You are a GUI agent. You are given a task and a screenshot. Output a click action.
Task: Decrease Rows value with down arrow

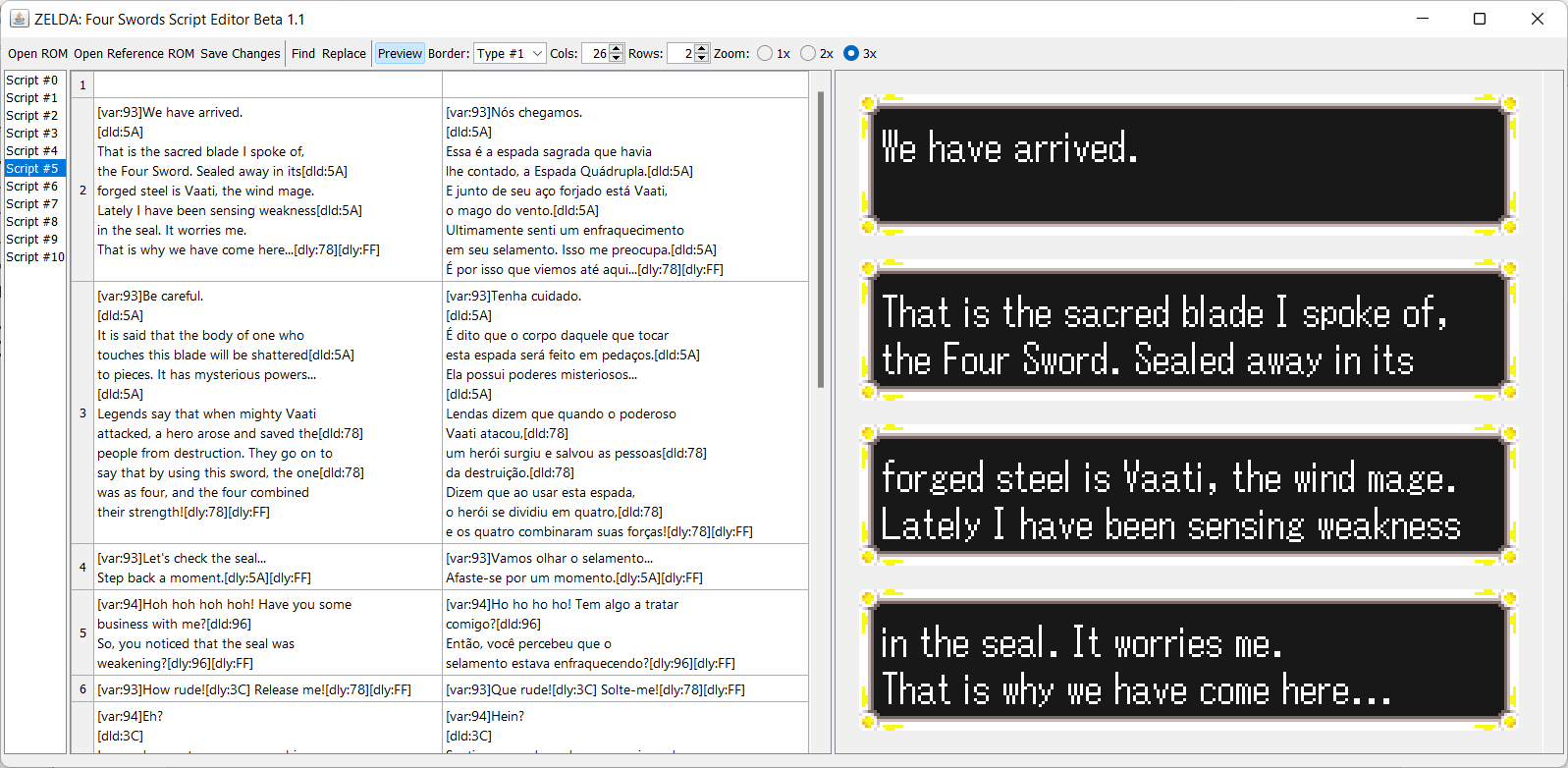tap(702, 58)
